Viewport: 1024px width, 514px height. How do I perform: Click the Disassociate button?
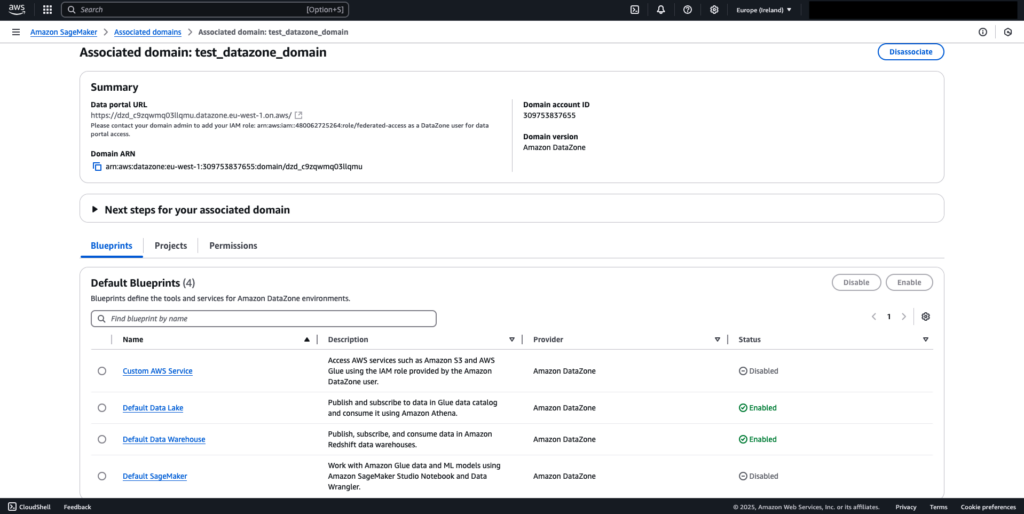click(x=910, y=52)
